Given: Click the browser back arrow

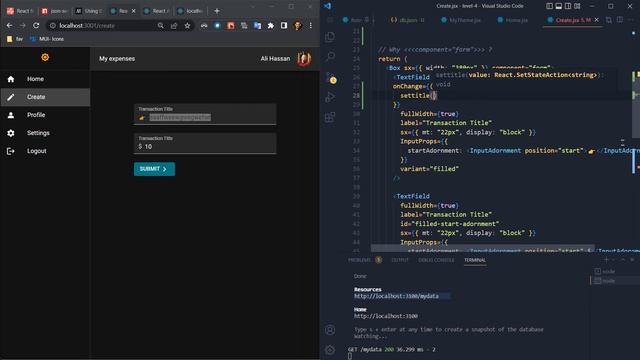Looking at the screenshot, I should (9, 25).
